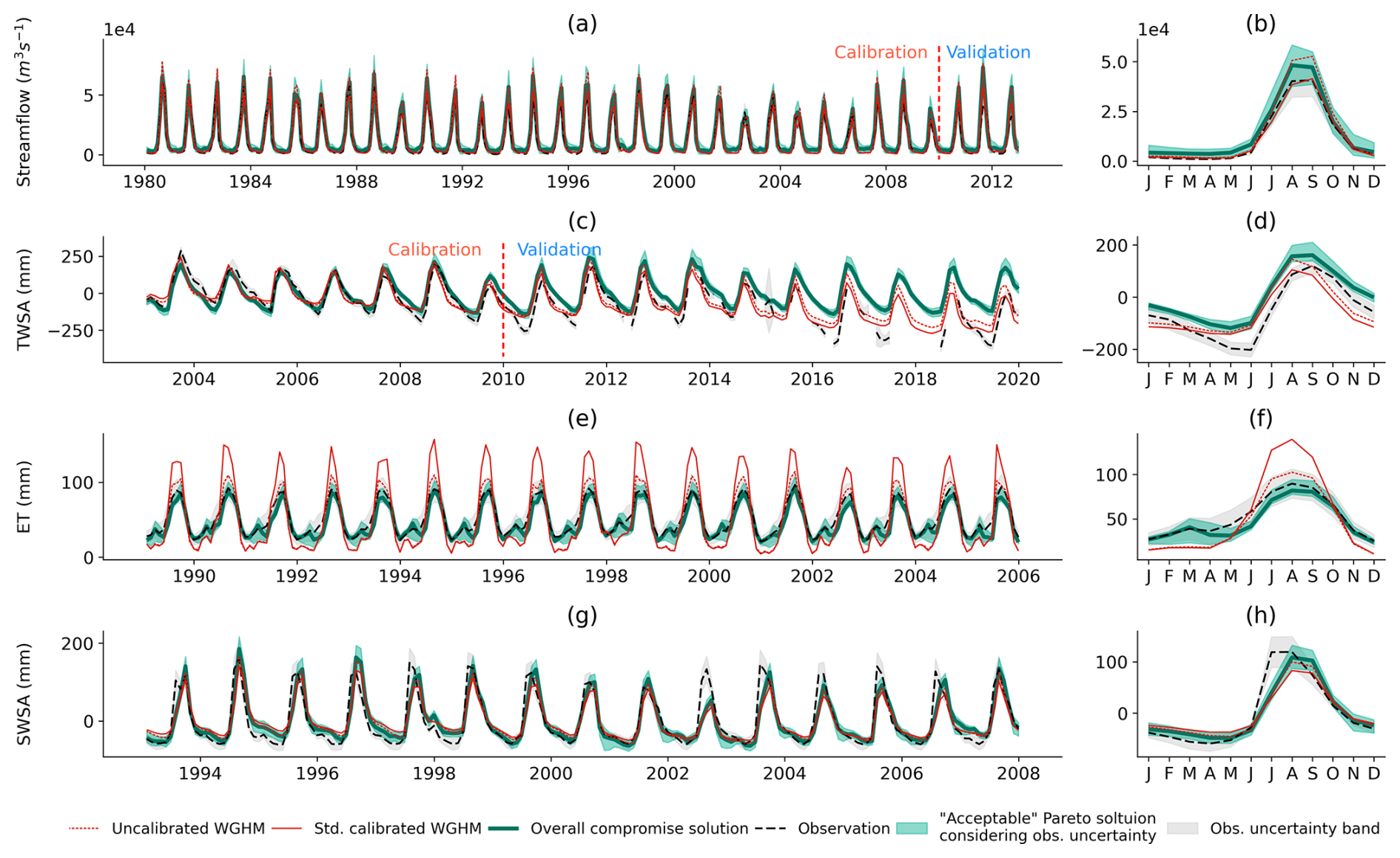Screen dimensions: 1400x858
Task: Click the solid red Std. calibrated WGHM legend line
Action: pos(287,828)
